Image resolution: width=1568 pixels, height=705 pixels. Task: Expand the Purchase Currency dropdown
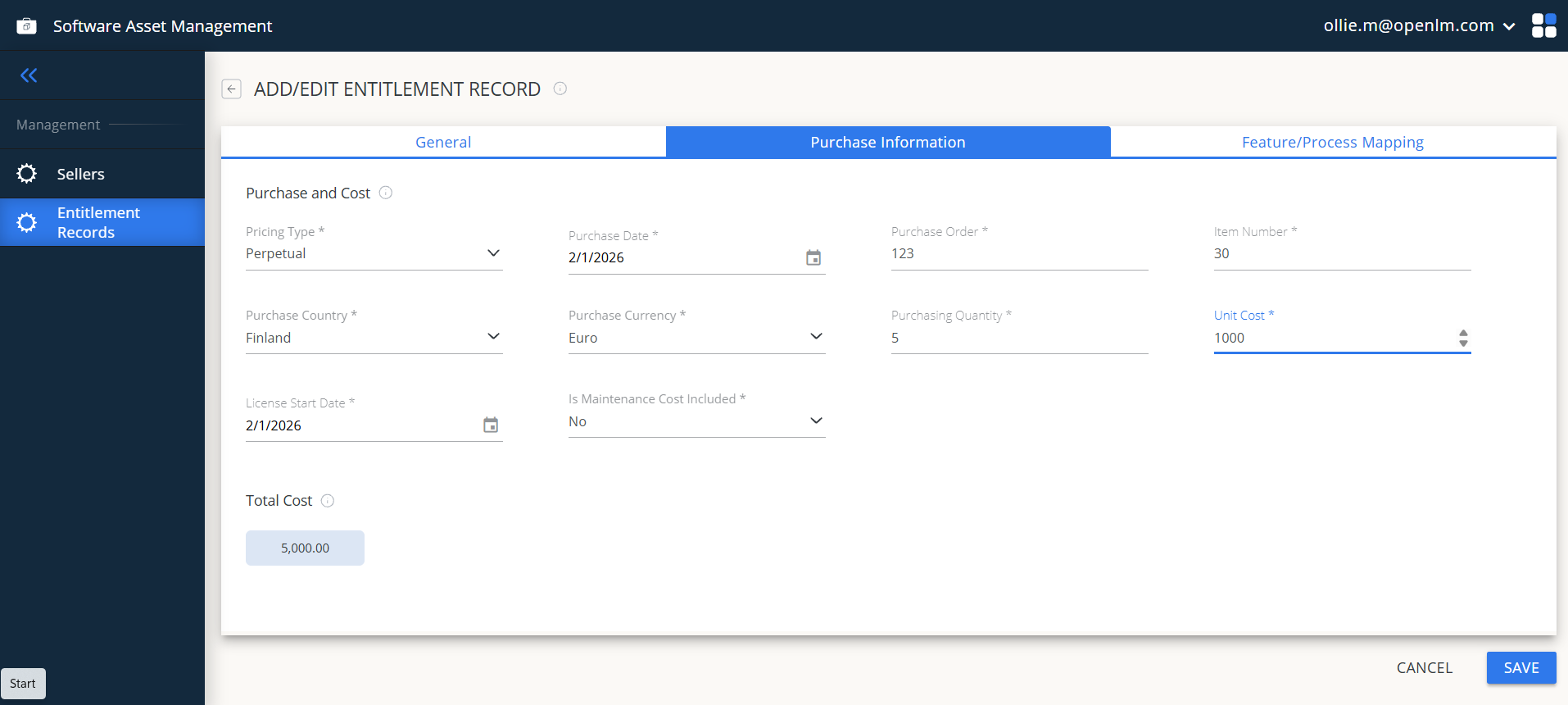[816, 337]
